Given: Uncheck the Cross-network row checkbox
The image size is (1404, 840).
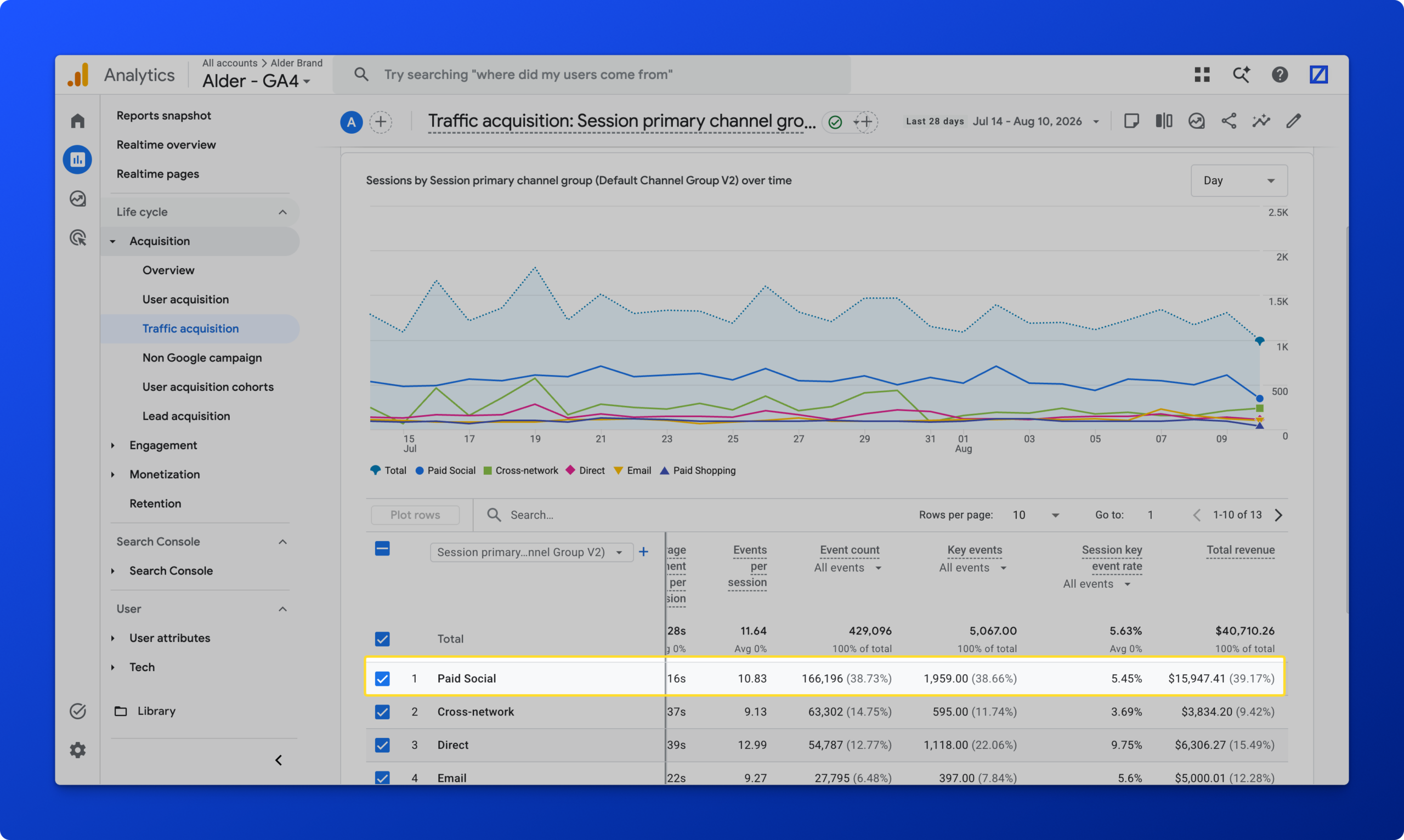Looking at the screenshot, I should [x=382, y=712].
